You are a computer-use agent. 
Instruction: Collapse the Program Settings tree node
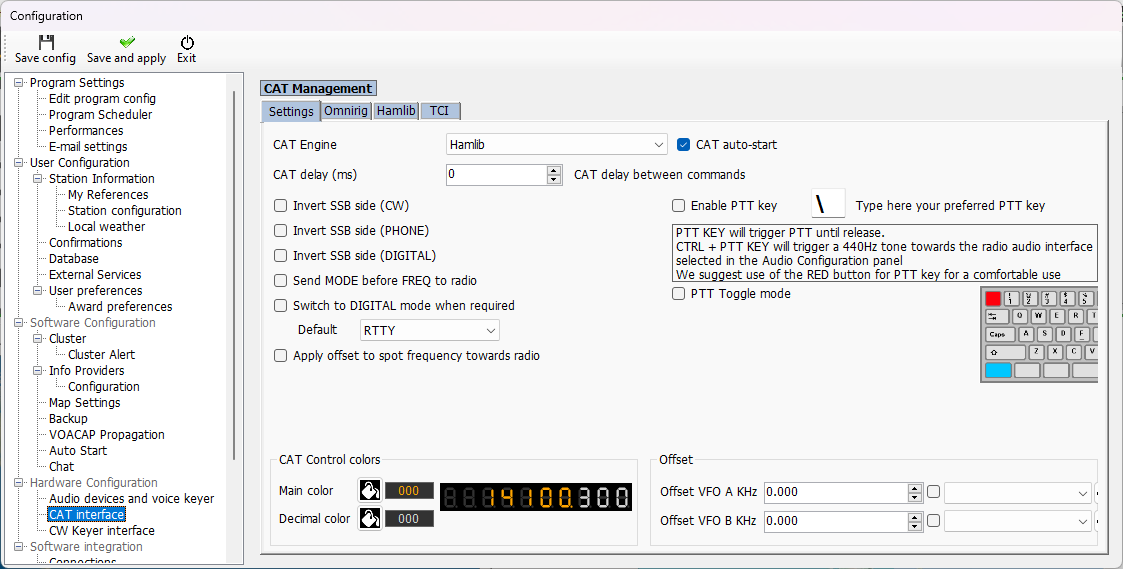[19, 83]
